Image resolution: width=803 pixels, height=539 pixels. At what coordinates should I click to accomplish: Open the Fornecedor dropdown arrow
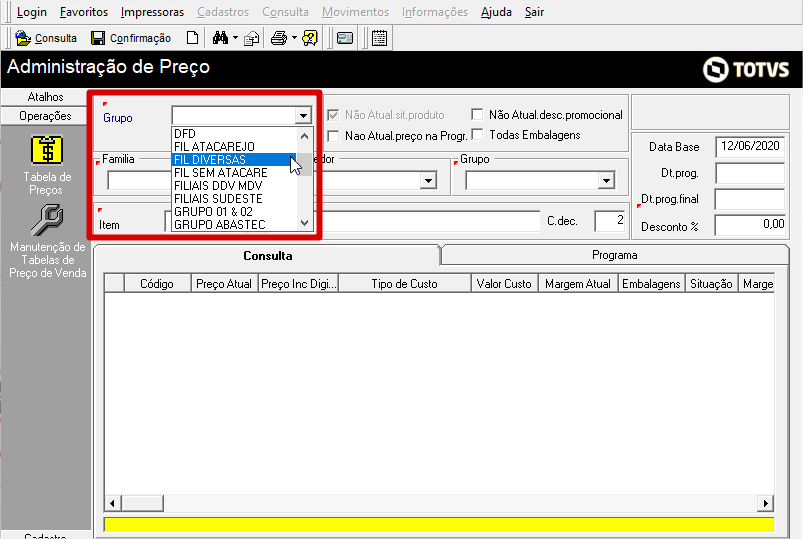click(x=428, y=180)
